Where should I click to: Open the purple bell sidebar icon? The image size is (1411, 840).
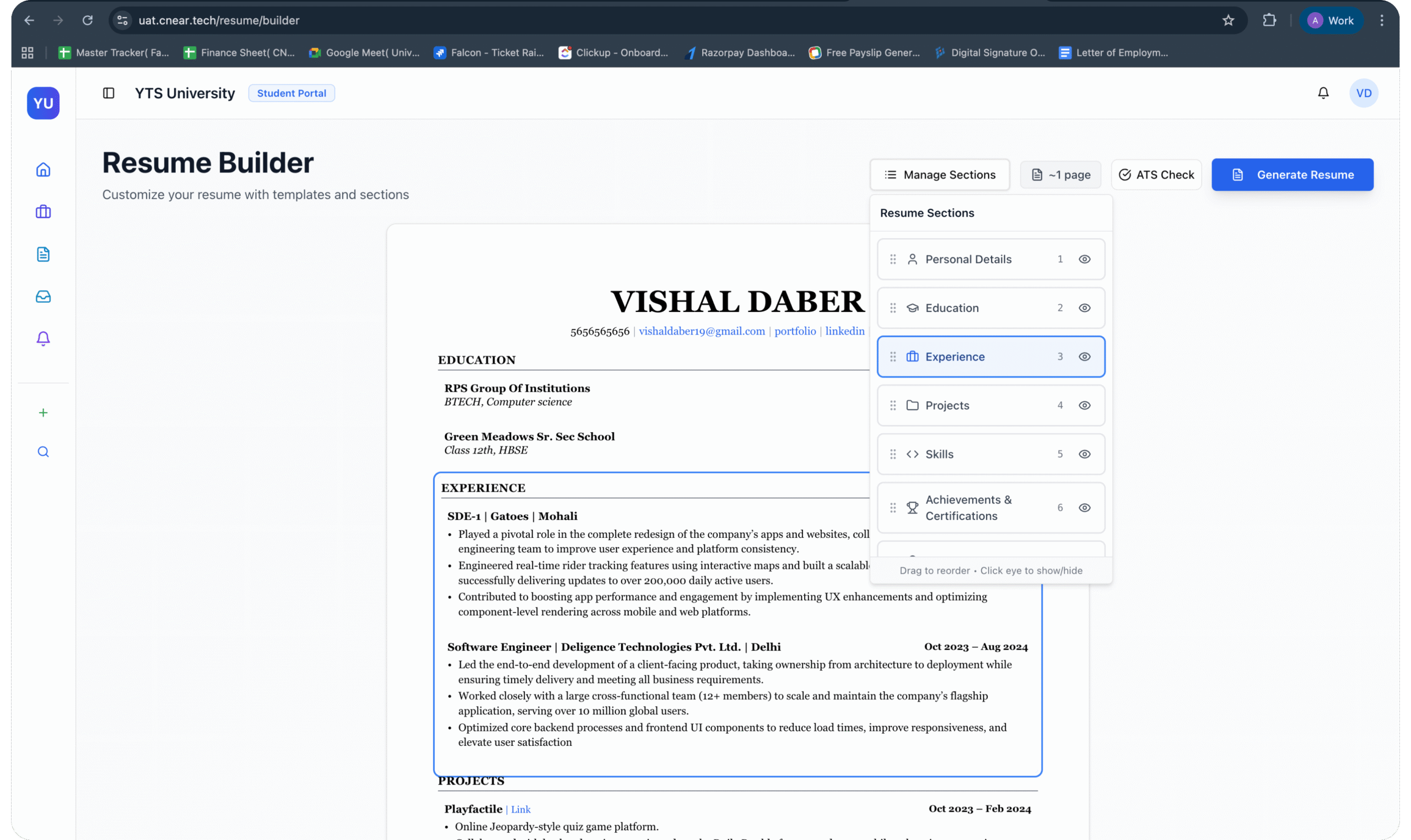click(x=43, y=338)
